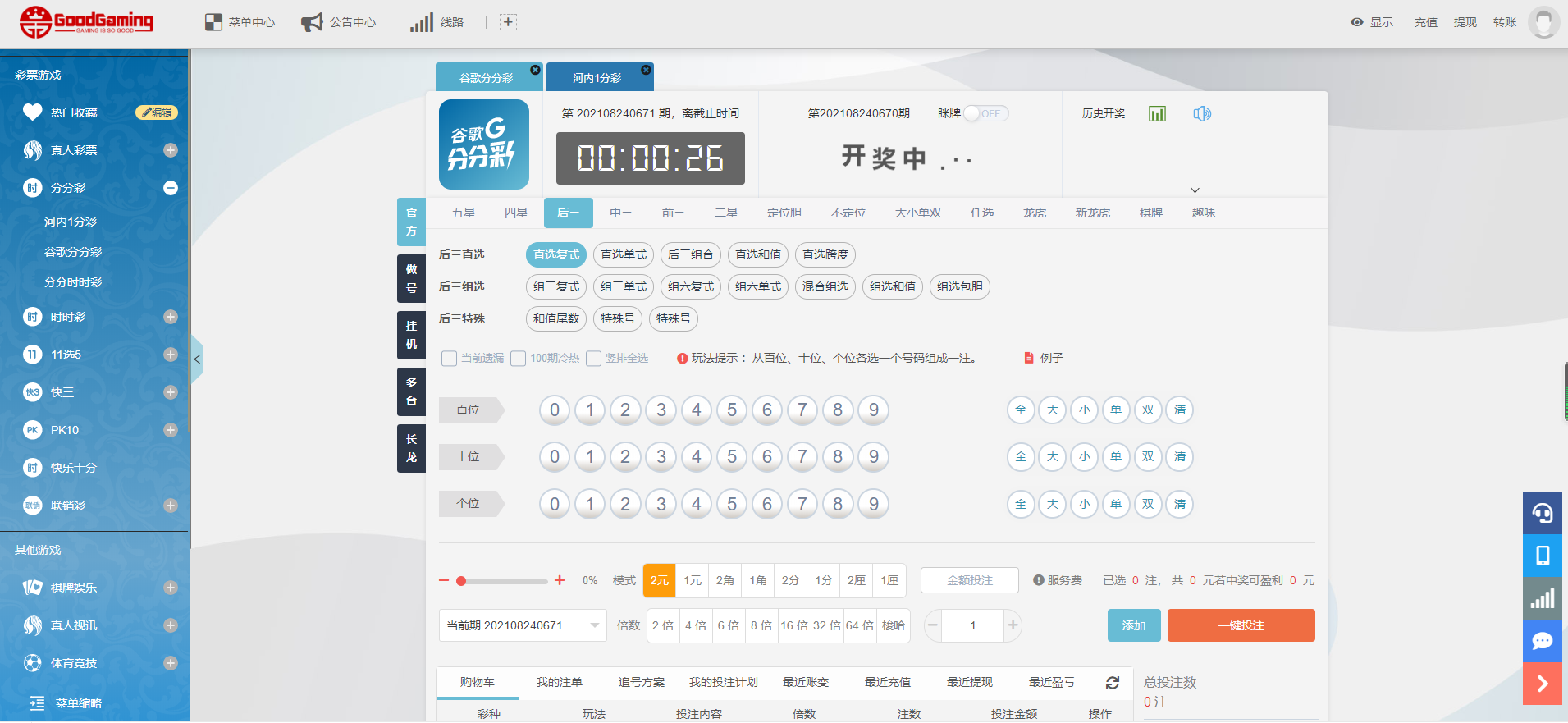The height and width of the screenshot is (723, 1568).
Task: Collapse the 分分彩 sidebar section
Action: point(171,188)
